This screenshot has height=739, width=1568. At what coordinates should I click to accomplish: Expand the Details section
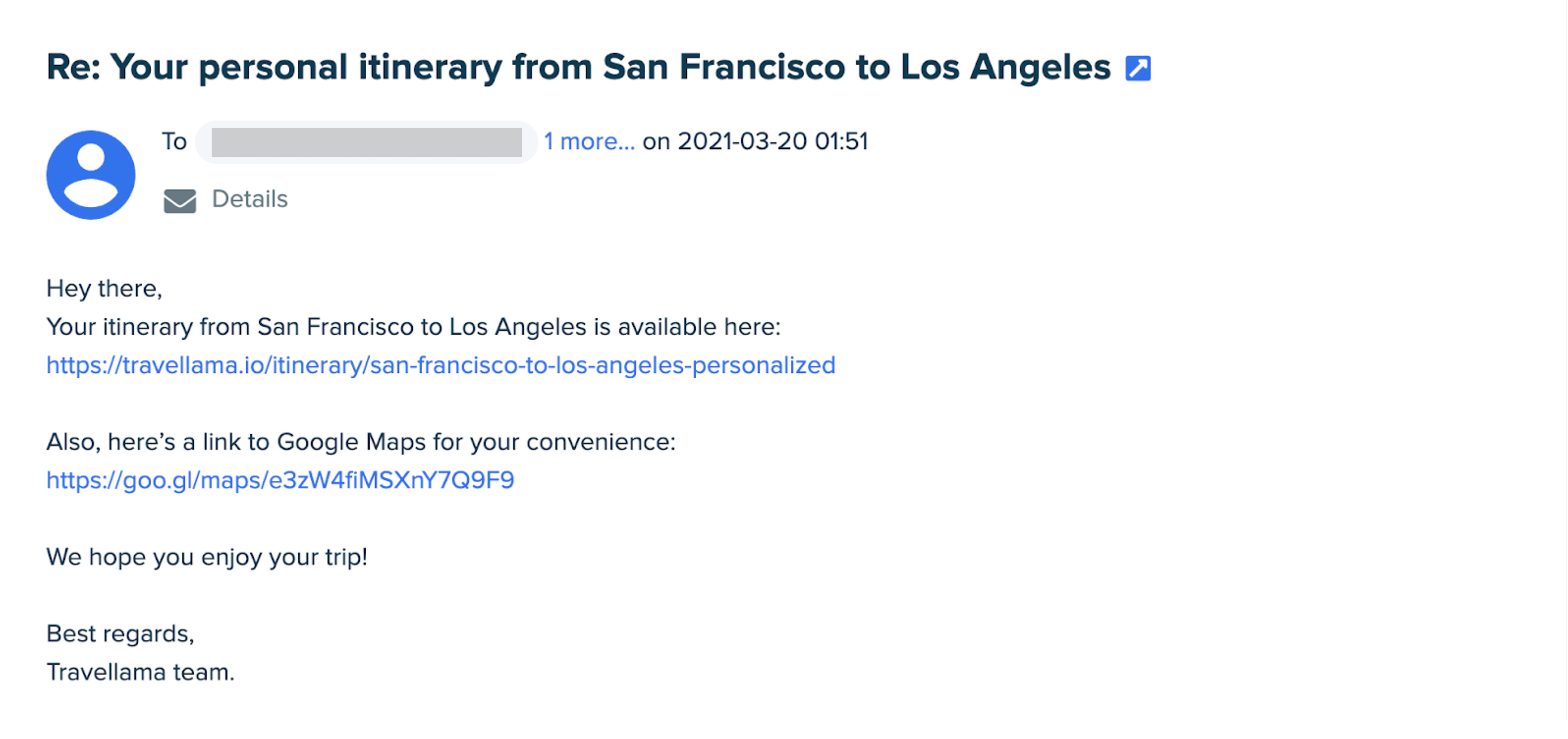click(250, 199)
